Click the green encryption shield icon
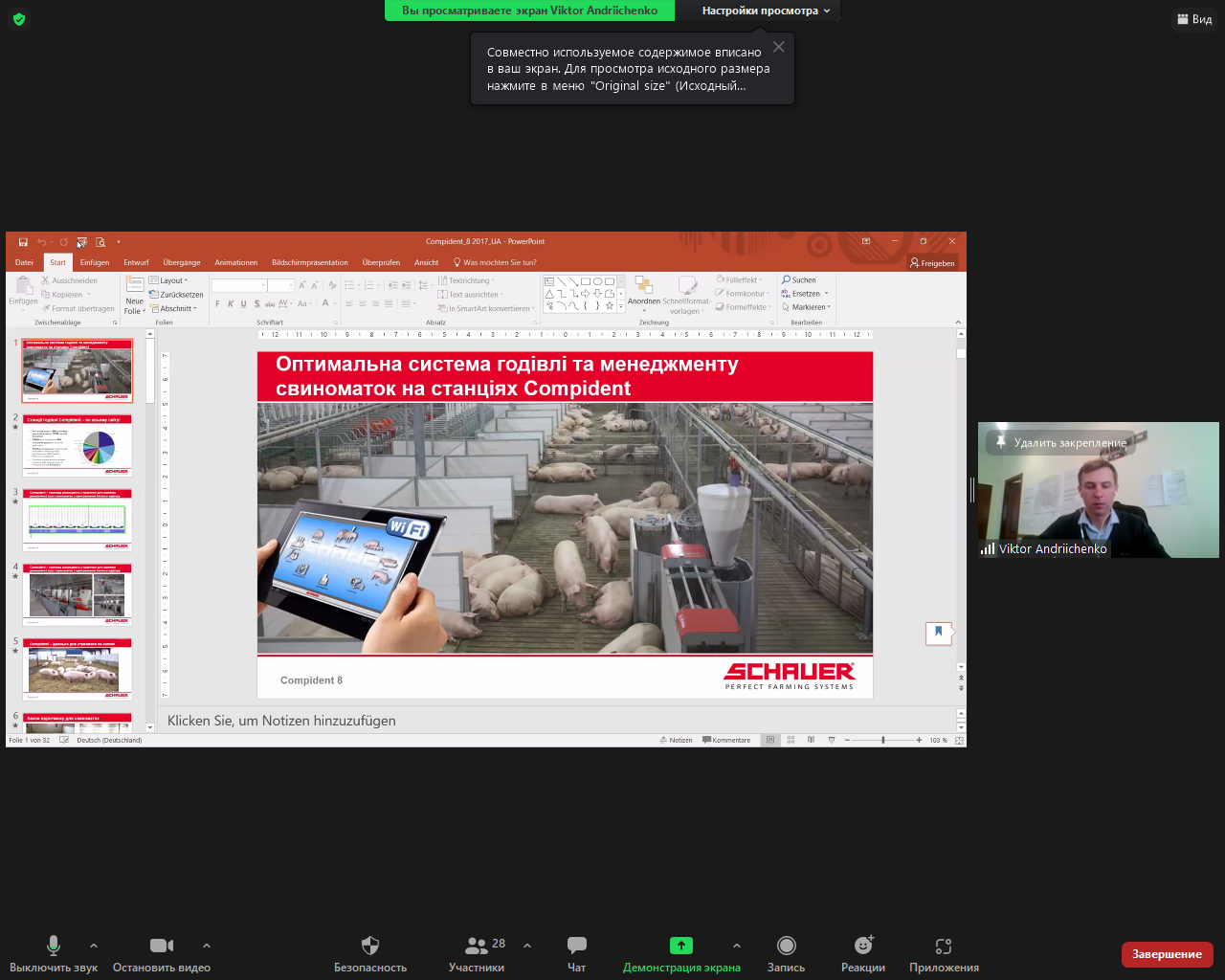The width and height of the screenshot is (1225, 980). pyautogui.click(x=19, y=19)
